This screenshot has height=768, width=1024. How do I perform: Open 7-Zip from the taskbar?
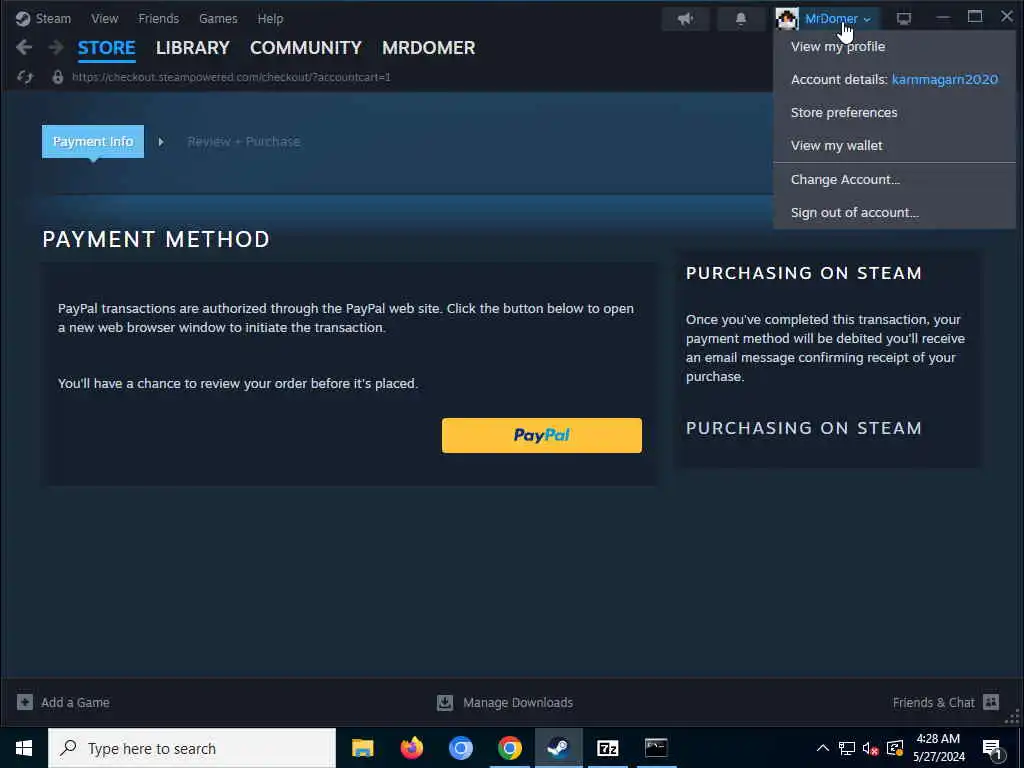(x=607, y=748)
